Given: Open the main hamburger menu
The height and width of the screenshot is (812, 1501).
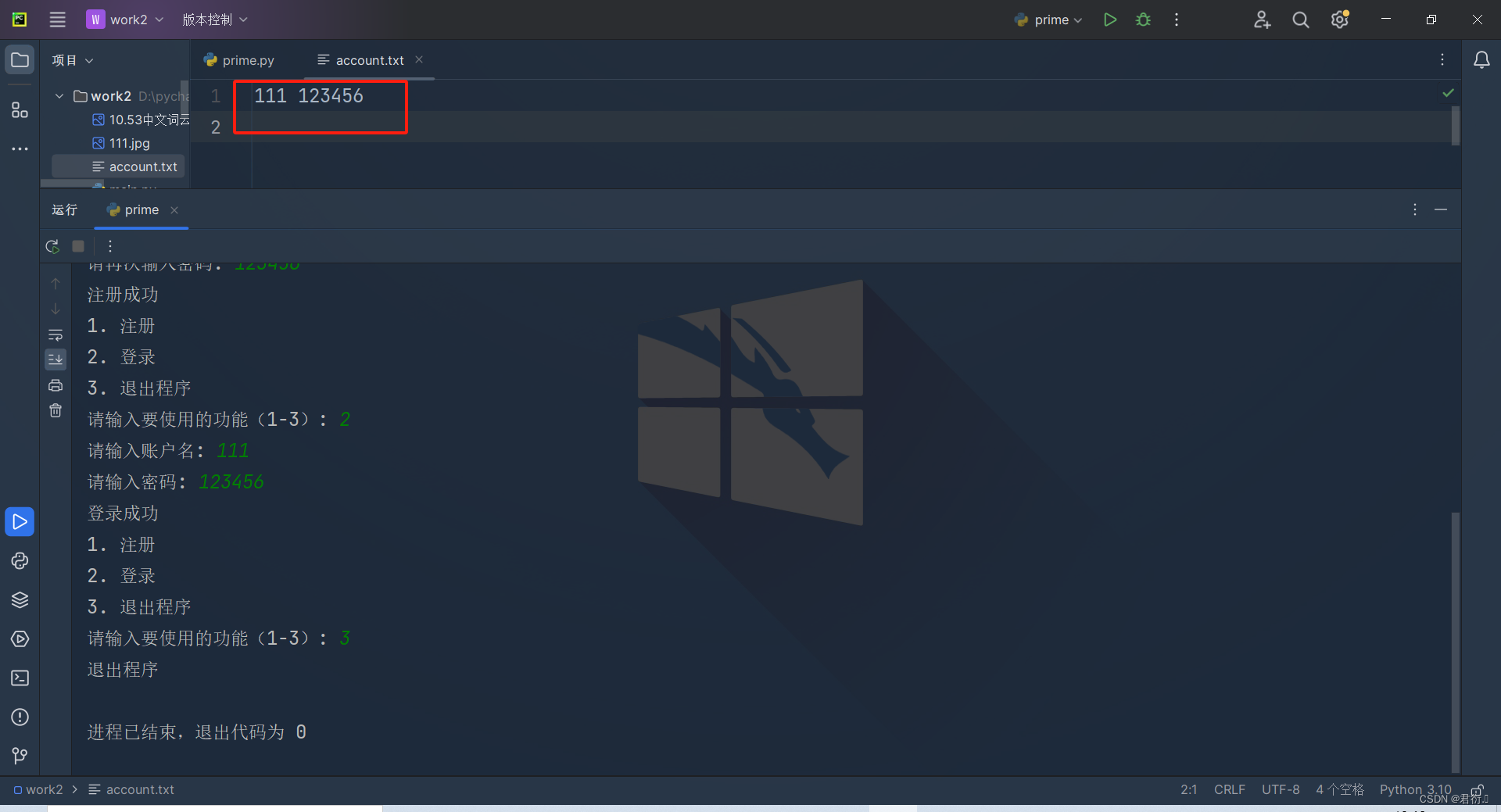Looking at the screenshot, I should click(57, 20).
